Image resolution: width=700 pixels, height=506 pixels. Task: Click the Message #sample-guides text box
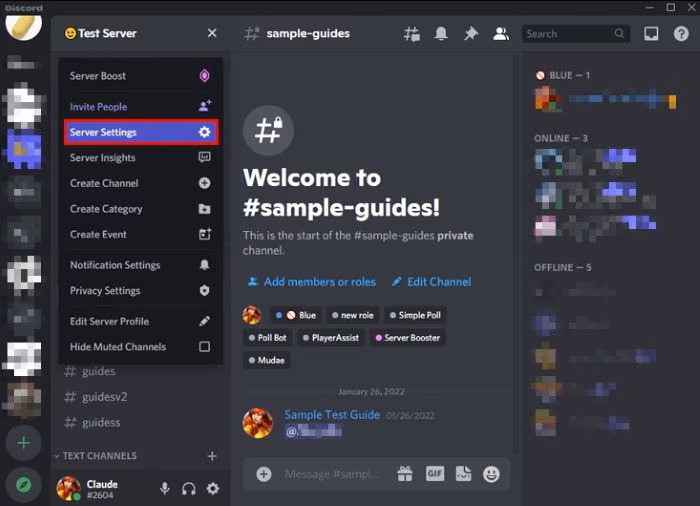coord(333,474)
